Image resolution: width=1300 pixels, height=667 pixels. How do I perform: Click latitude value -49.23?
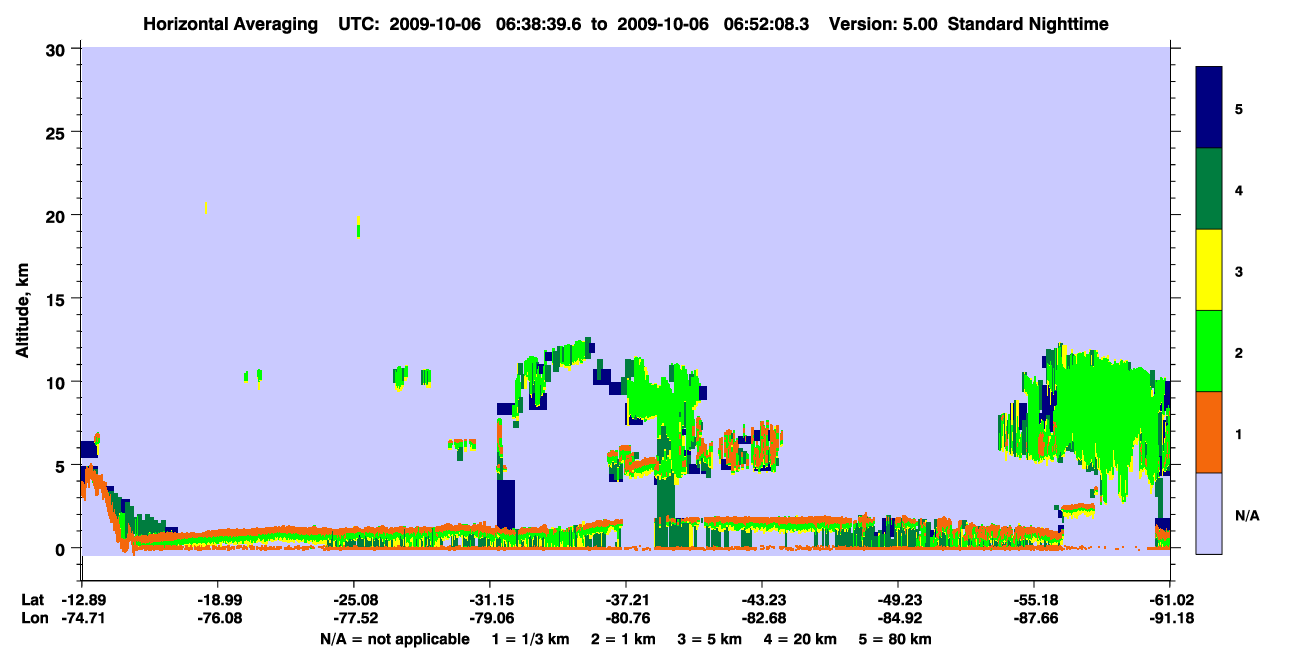898,599
